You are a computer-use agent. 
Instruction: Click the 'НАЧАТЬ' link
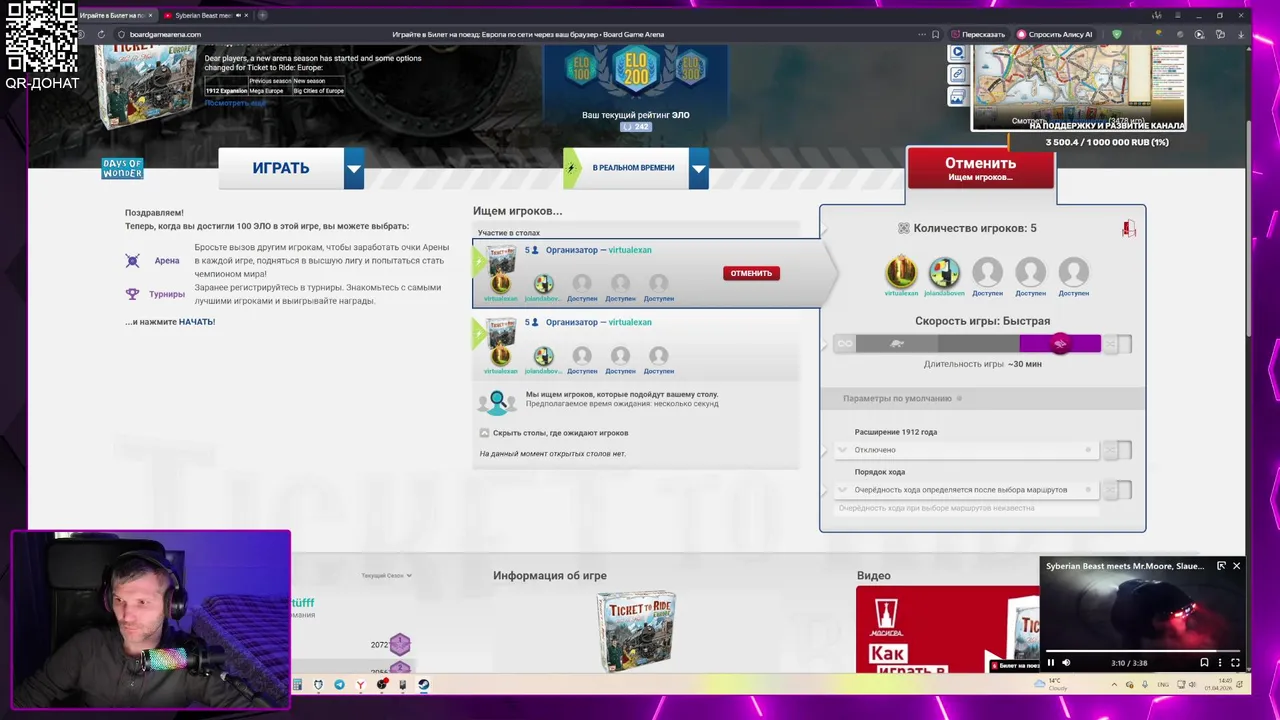(197, 322)
